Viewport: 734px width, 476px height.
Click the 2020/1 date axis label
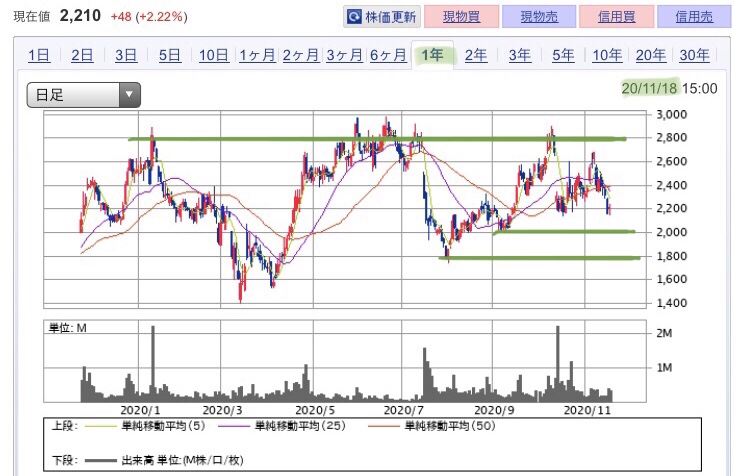pos(140,410)
